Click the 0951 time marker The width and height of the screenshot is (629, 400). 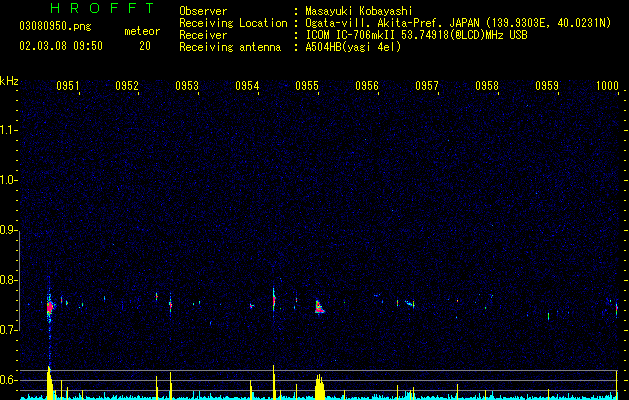coord(67,85)
